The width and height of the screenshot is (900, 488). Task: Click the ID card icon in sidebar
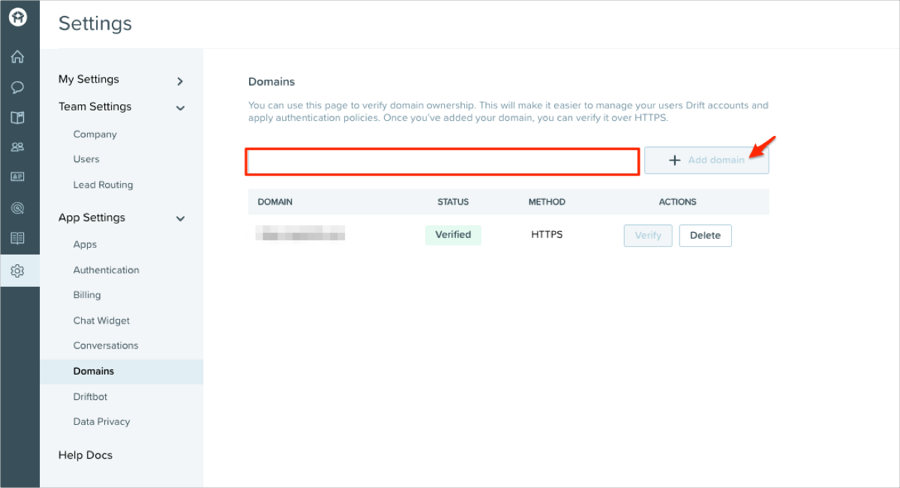18,177
